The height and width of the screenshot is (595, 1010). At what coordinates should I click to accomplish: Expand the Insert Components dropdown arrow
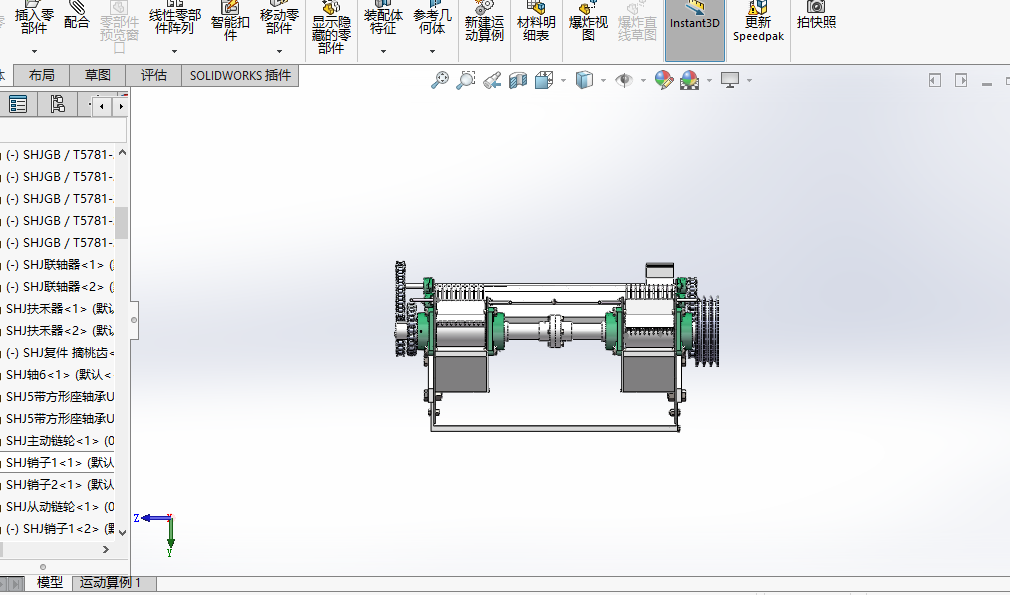[x=34, y=51]
